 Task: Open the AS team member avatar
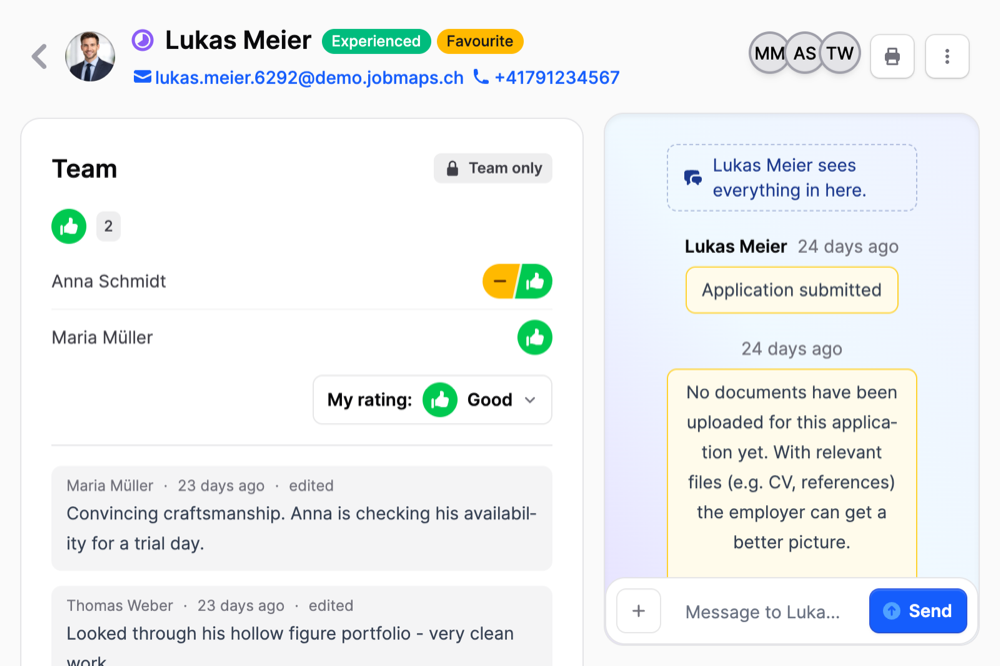pos(804,53)
